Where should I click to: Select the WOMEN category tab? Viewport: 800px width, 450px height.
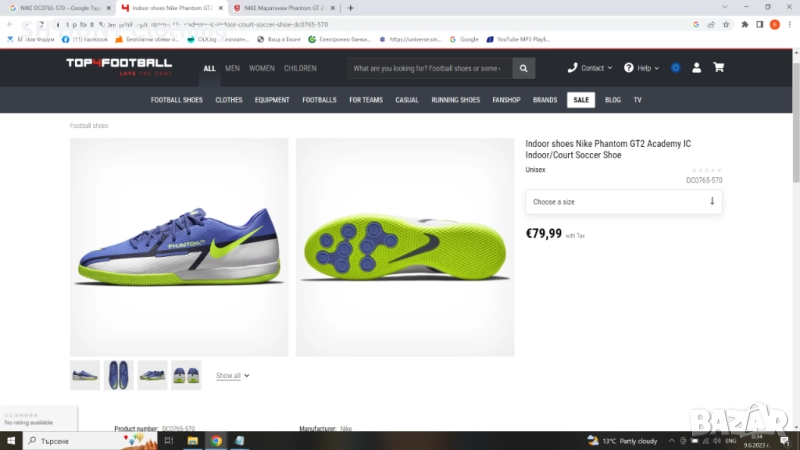[x=262, y=68]
